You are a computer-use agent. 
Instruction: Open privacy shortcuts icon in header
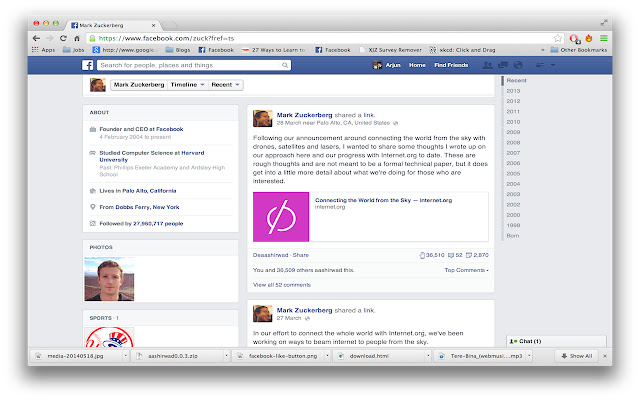point(540,65)
